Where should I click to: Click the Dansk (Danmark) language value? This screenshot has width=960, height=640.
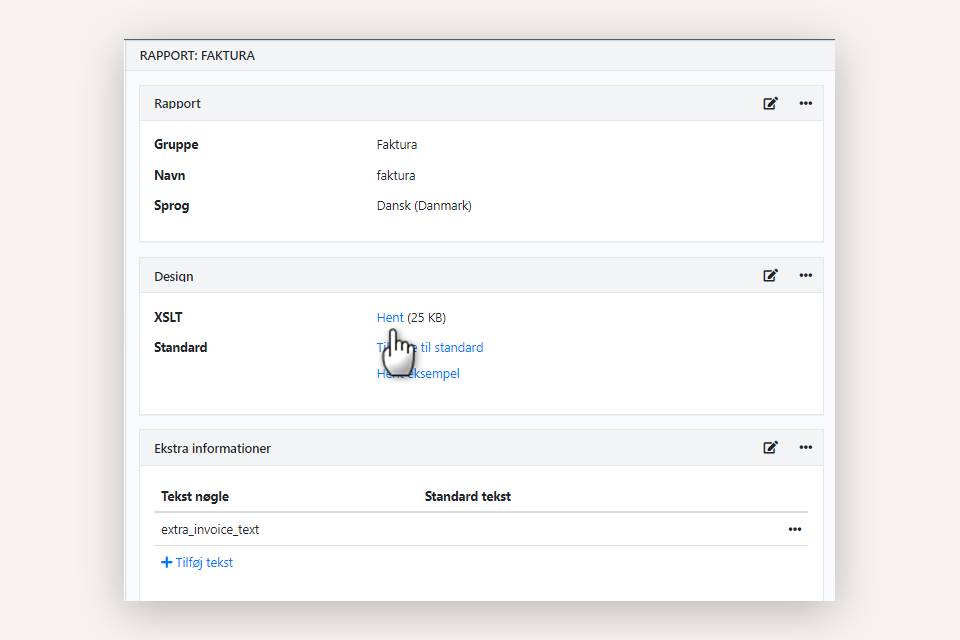[x=423, y=206]
